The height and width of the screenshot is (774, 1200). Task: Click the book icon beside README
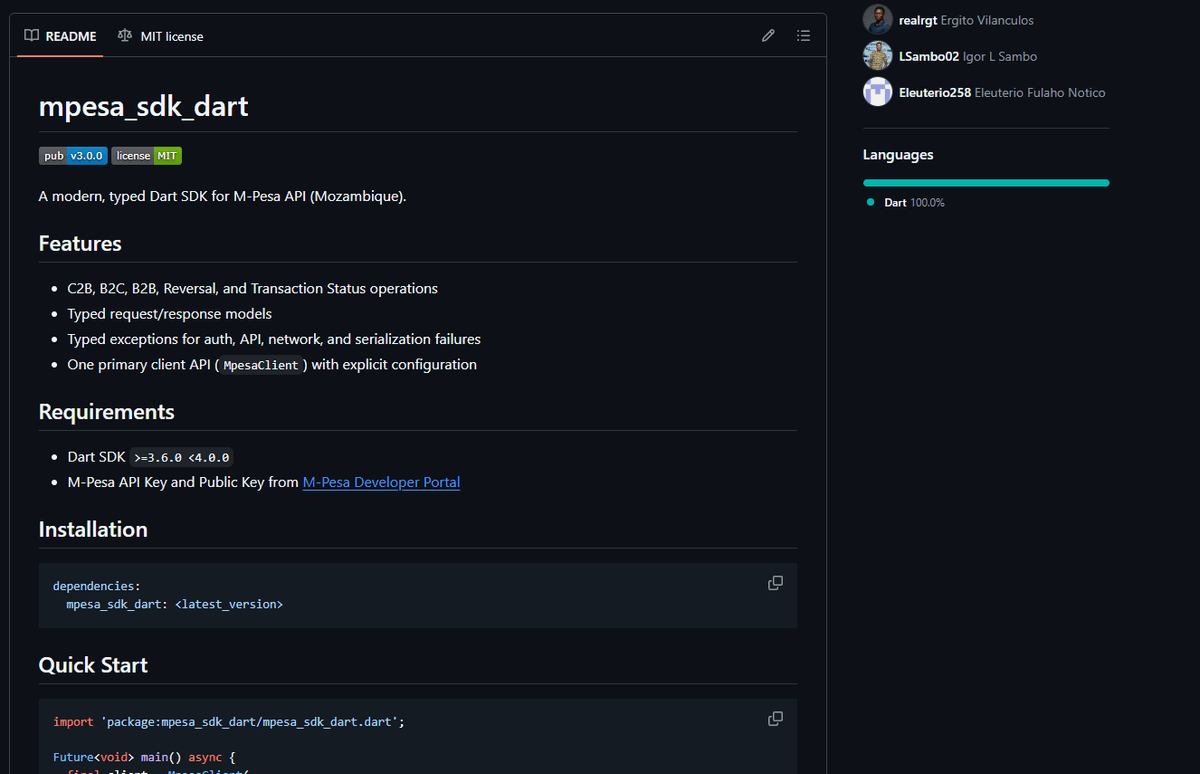32,36
